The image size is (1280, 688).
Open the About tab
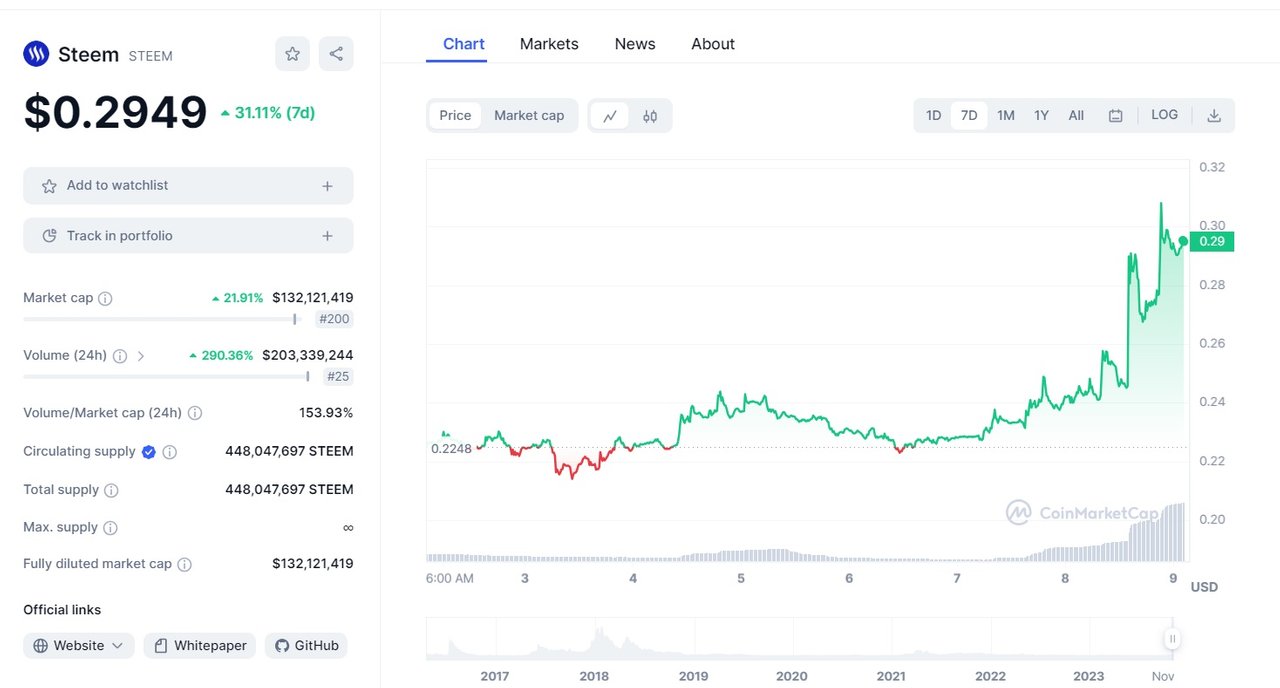713,44
